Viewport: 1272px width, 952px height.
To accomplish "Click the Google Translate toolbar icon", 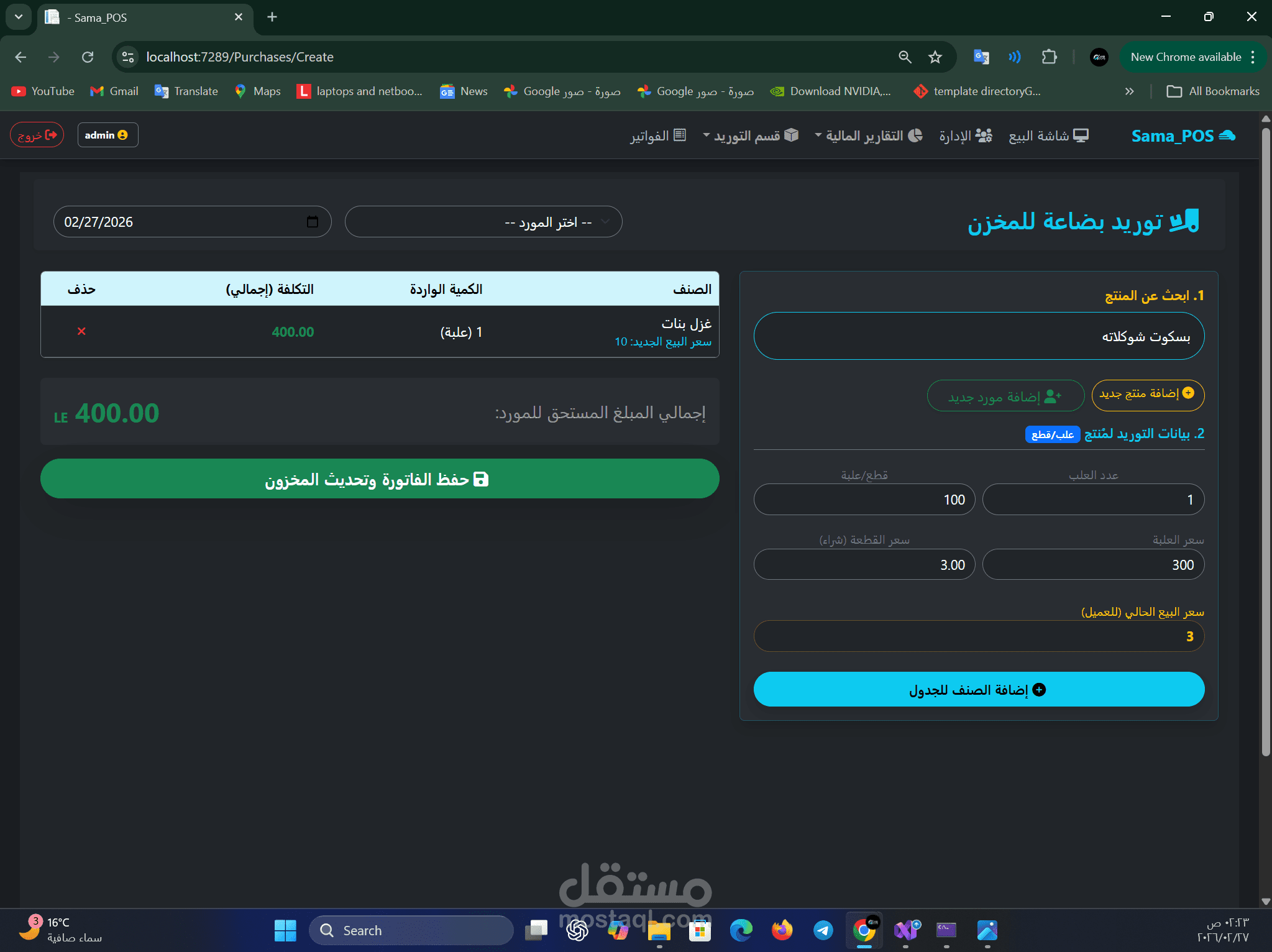I will pyautogui.click(x=981, y=57).
